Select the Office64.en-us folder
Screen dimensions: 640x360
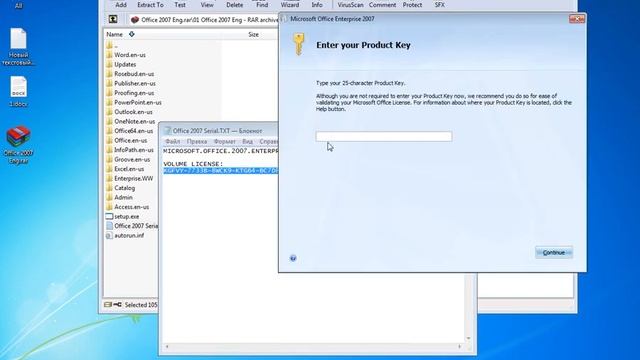tap(130, 131)
